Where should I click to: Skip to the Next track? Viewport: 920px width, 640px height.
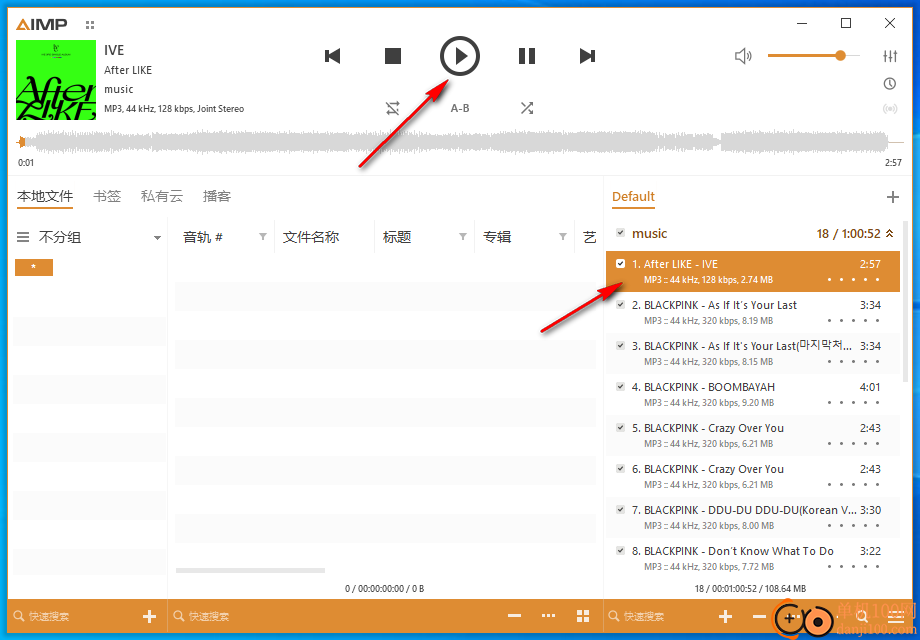point(587,56)
